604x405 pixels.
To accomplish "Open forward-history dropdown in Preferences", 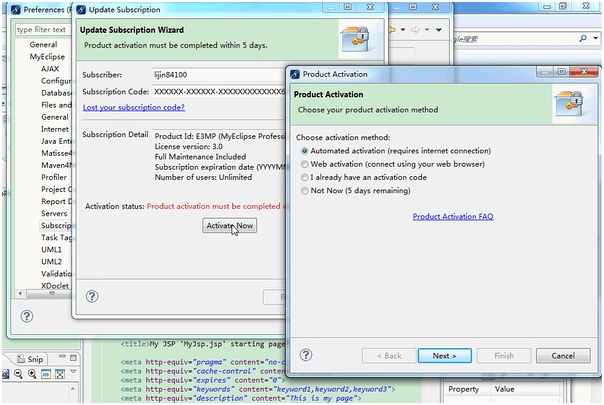I will pos(427,30).
